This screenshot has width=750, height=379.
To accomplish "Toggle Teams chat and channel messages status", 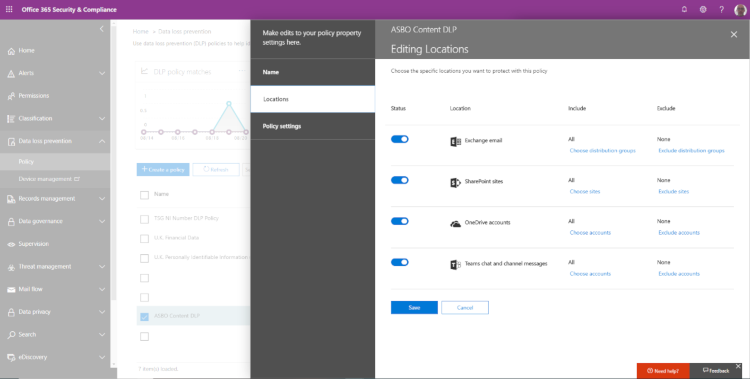I will coord(399,262).
